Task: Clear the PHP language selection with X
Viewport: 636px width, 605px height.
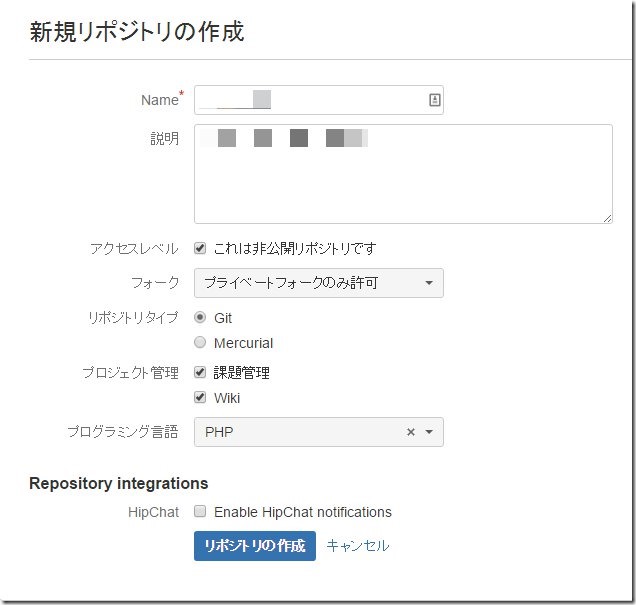Action: [x=410, y=432]
